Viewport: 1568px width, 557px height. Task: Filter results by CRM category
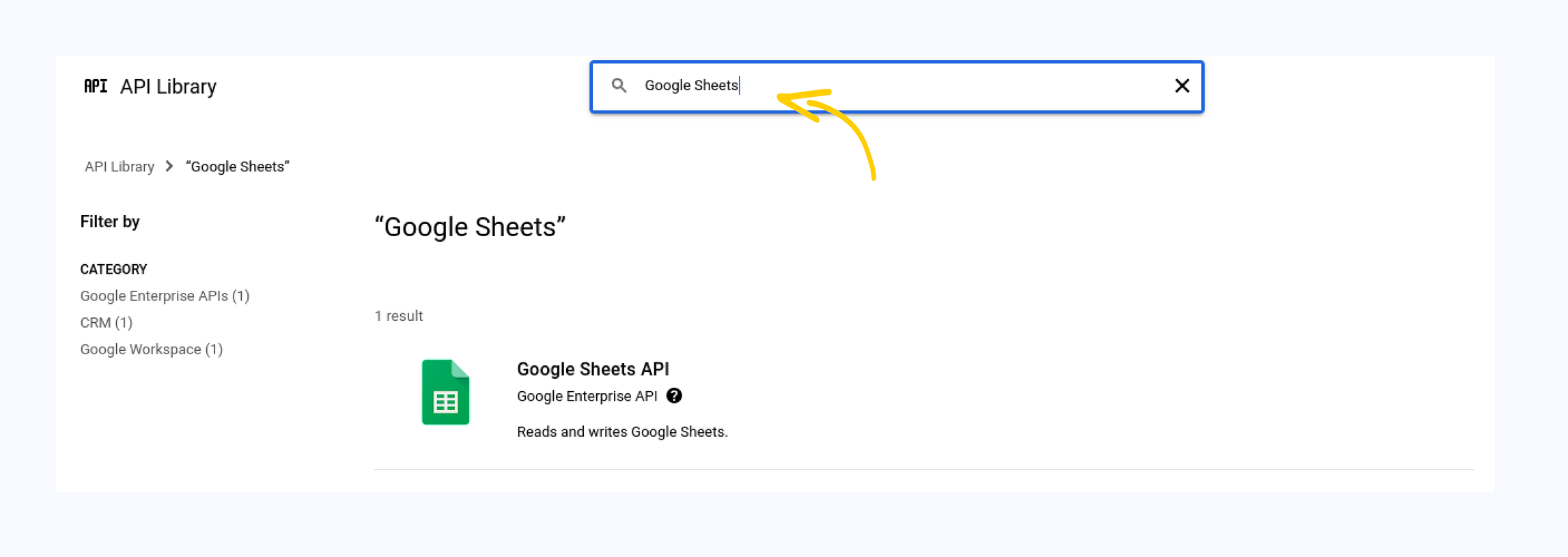coord(107,322)
